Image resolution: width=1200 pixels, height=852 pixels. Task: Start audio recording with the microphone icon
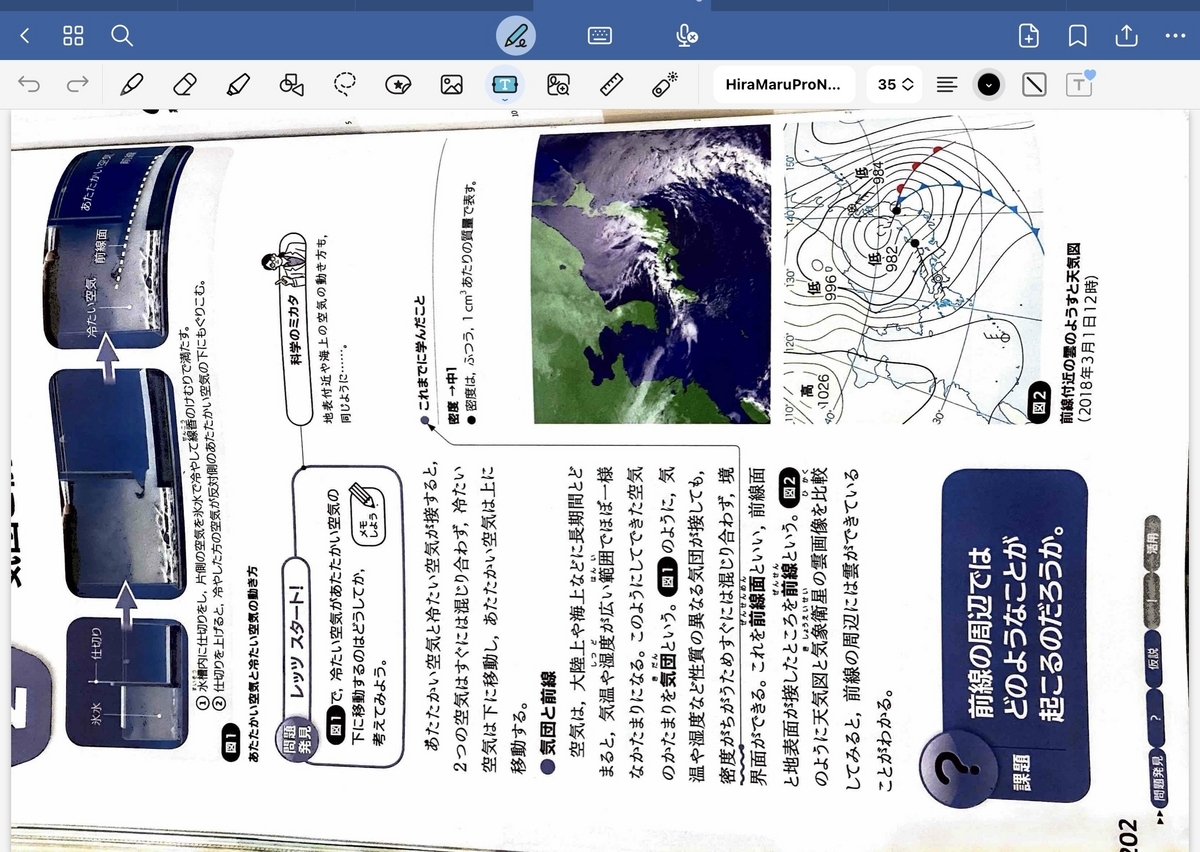tap(686, 36)
